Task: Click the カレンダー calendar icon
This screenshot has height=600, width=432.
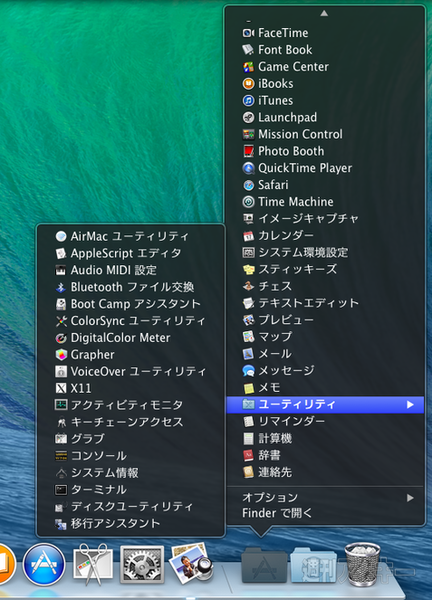Action: [248, 236]
